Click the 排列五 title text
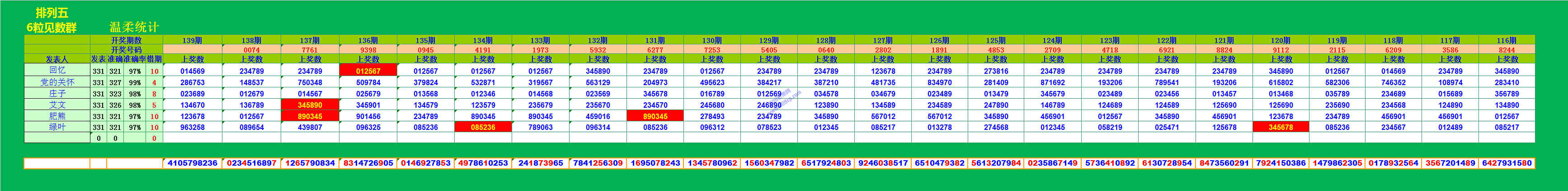This screenshot has height=191, width=1568. click(x=52, y=13)
